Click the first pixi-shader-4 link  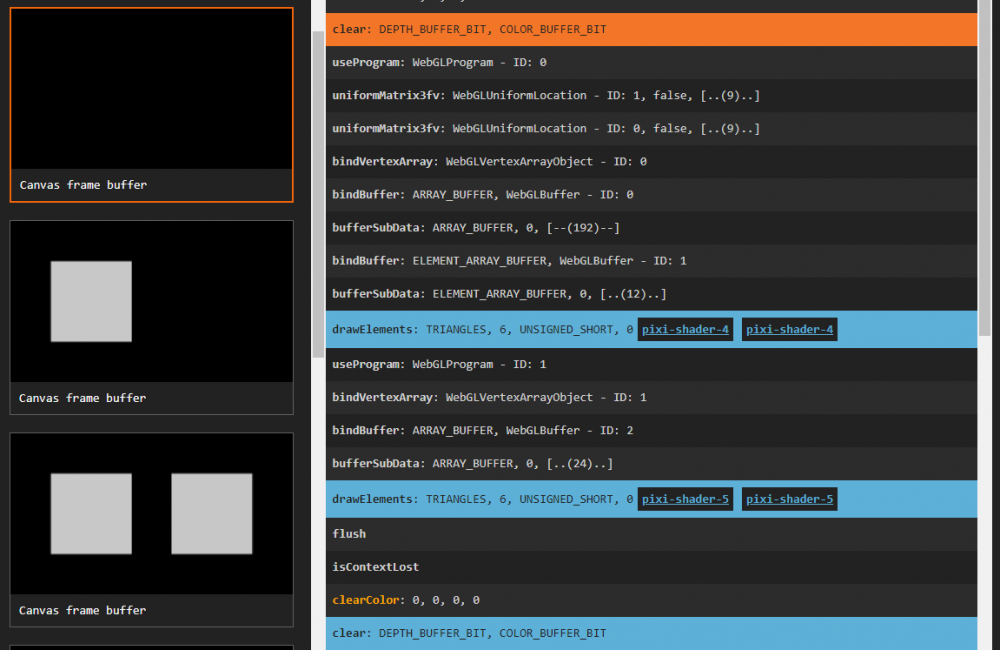685,330
